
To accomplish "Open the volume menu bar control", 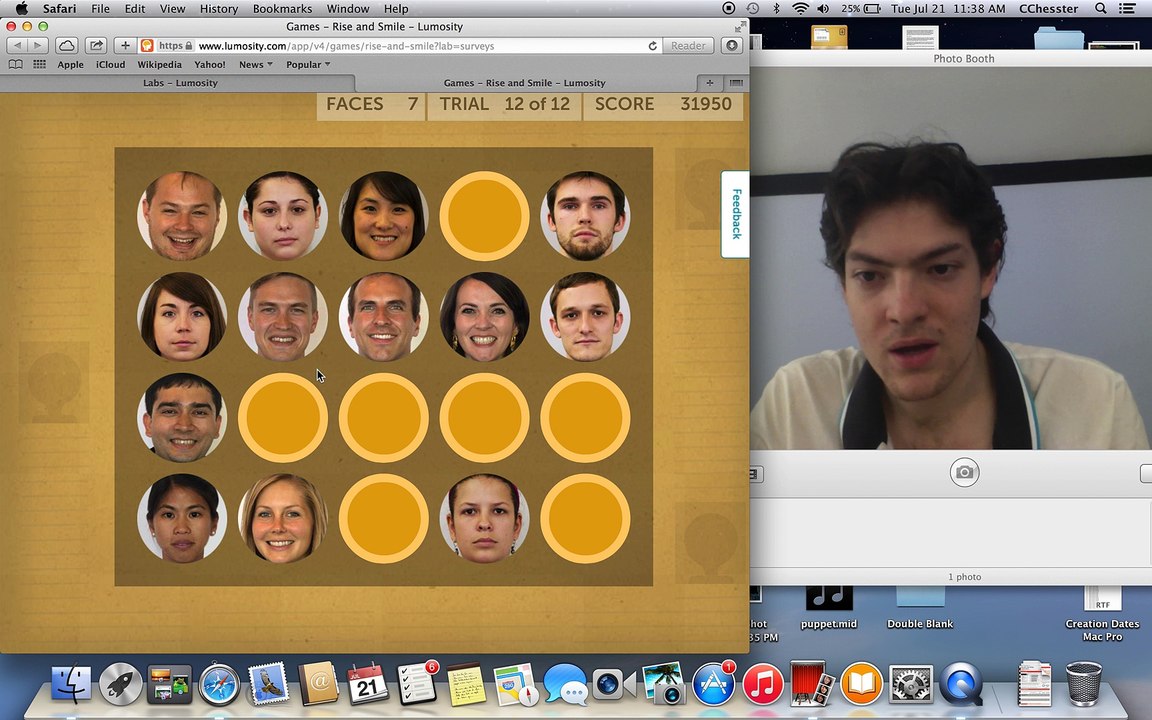I will (824, 9).
